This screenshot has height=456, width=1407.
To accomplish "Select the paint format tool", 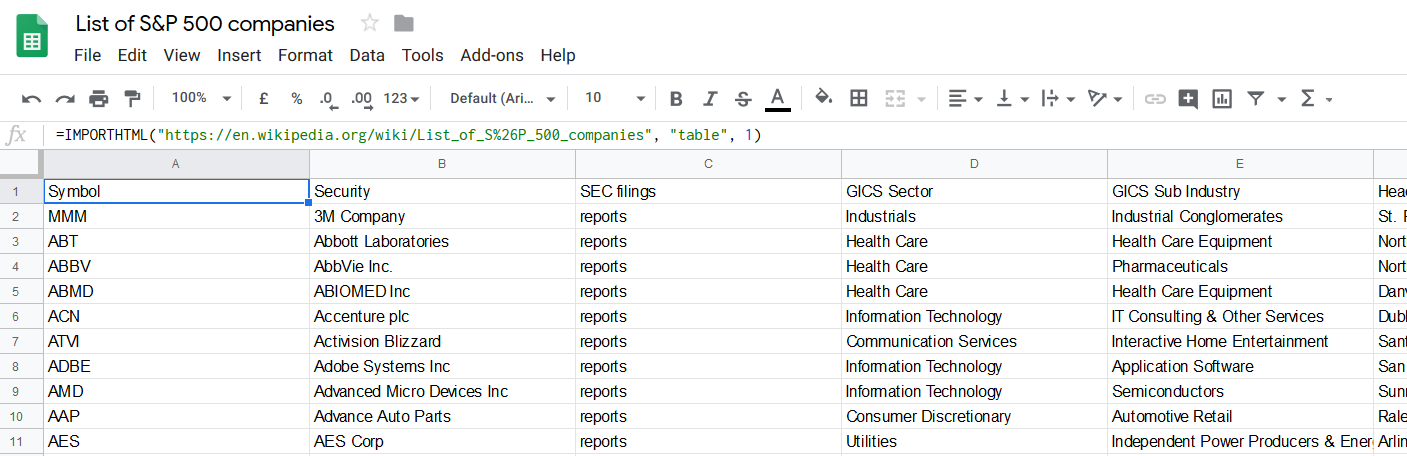I will coord(132,98).
